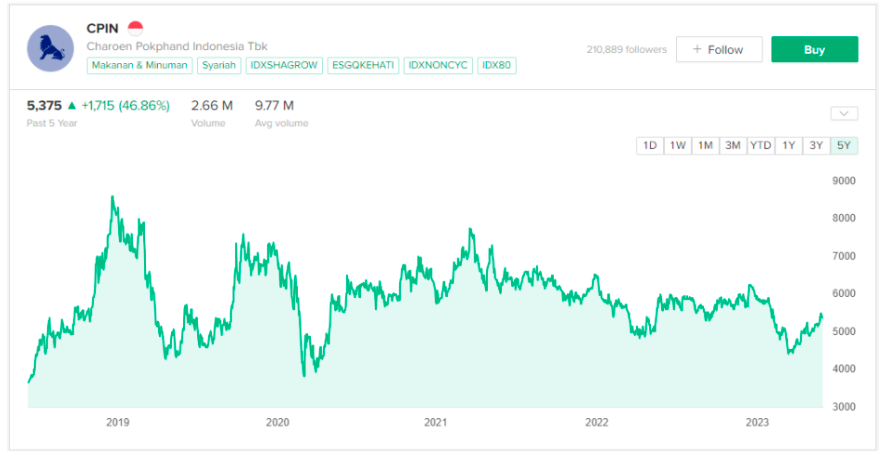Open the IDXSHAGROW index tag

[x=284, y=65]
